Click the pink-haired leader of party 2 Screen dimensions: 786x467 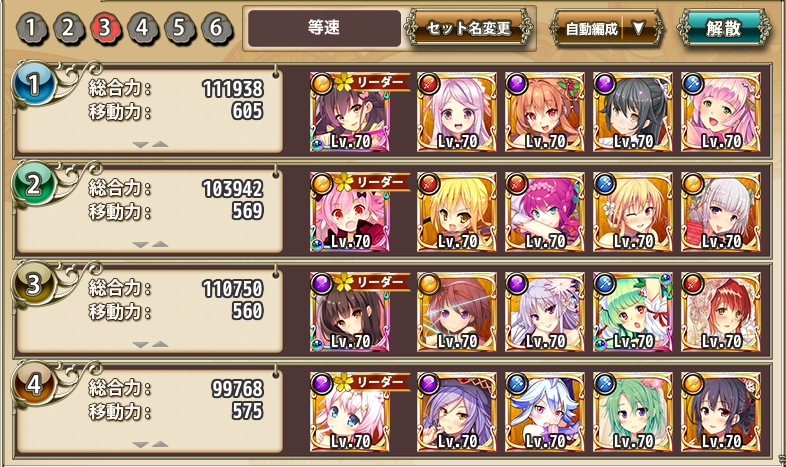[x=350, y=212]
